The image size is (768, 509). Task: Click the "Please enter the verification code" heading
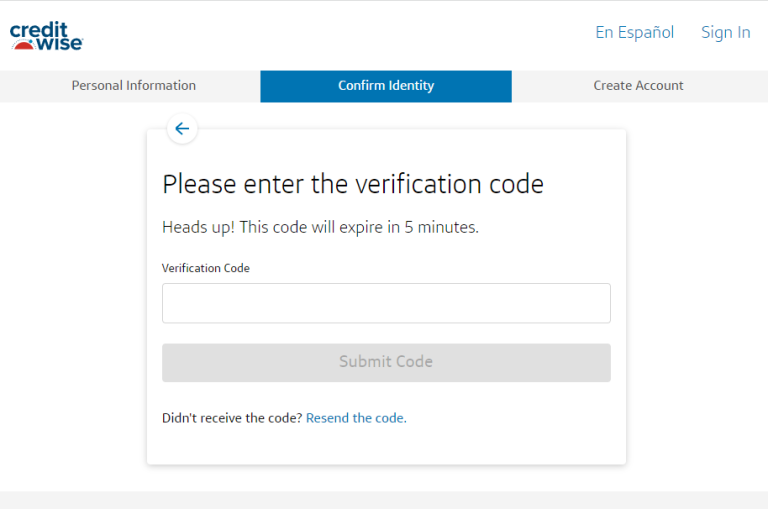353,185
